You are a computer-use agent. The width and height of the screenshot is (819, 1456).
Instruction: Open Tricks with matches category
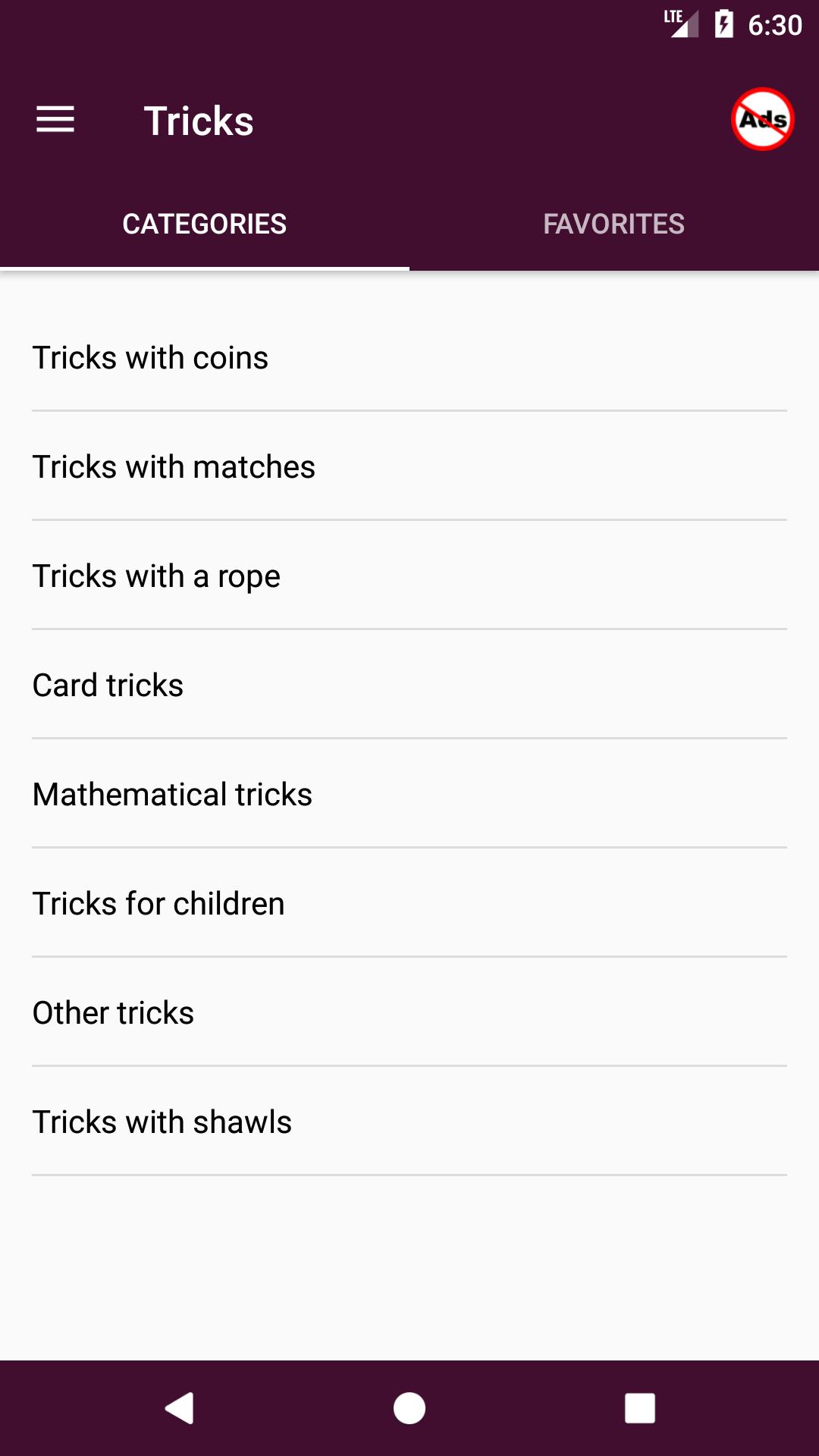(409, 466)
